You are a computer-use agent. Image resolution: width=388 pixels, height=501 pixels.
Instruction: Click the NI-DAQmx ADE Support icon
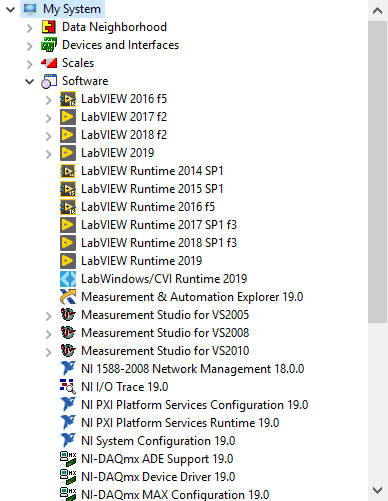(x=68, y=459)
